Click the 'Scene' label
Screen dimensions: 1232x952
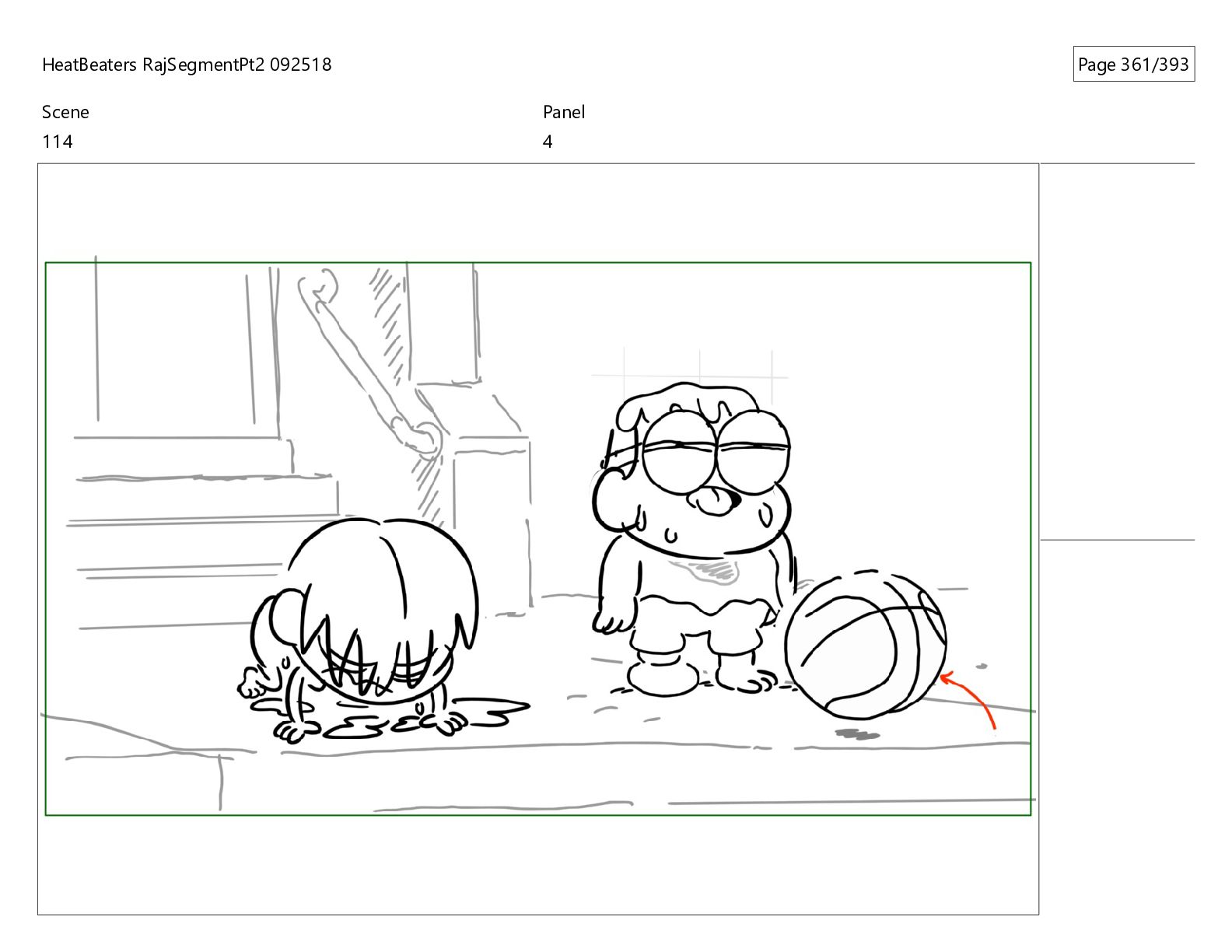(65, 112)
